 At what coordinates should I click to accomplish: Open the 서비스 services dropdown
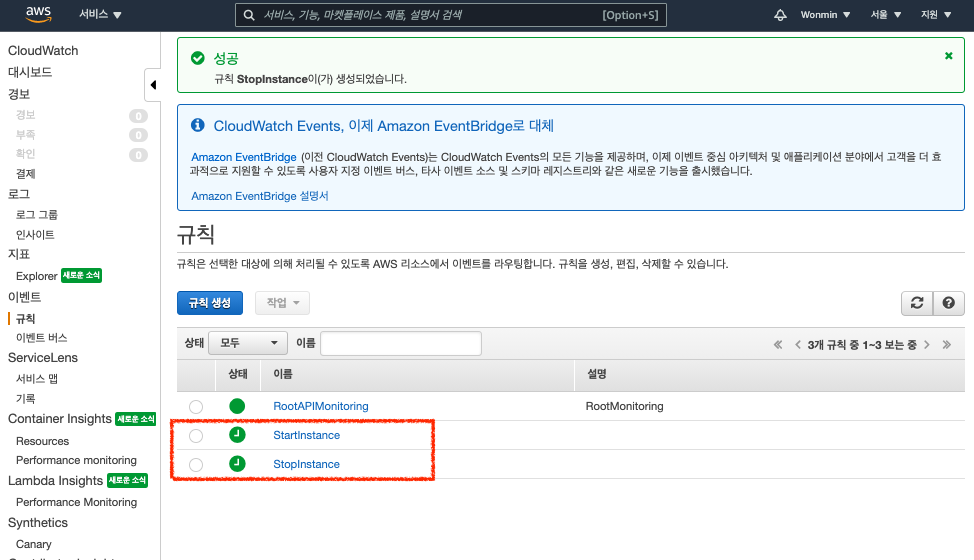click(x=100, y=14)
